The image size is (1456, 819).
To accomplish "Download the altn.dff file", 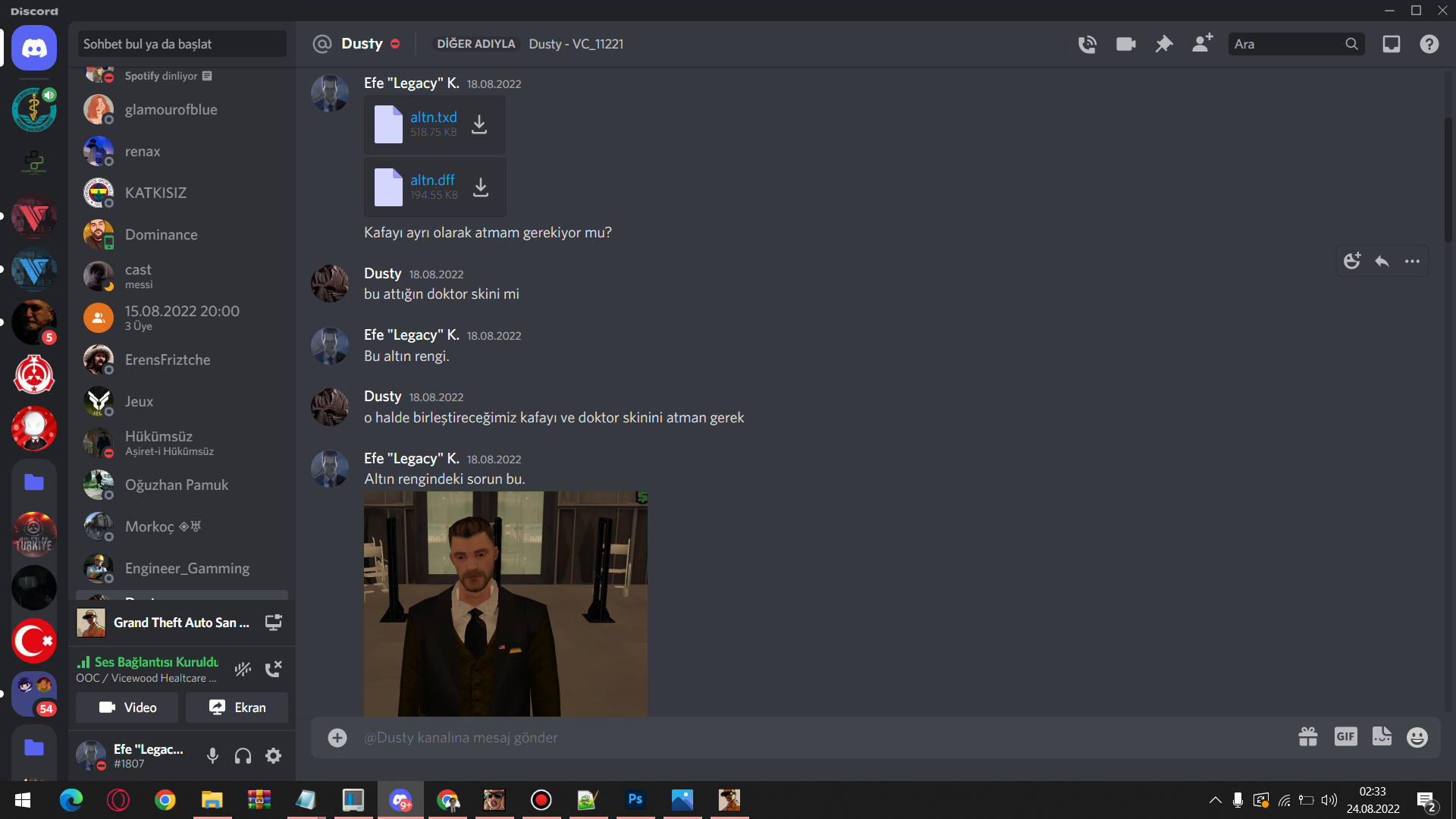I will coord(481,187).
